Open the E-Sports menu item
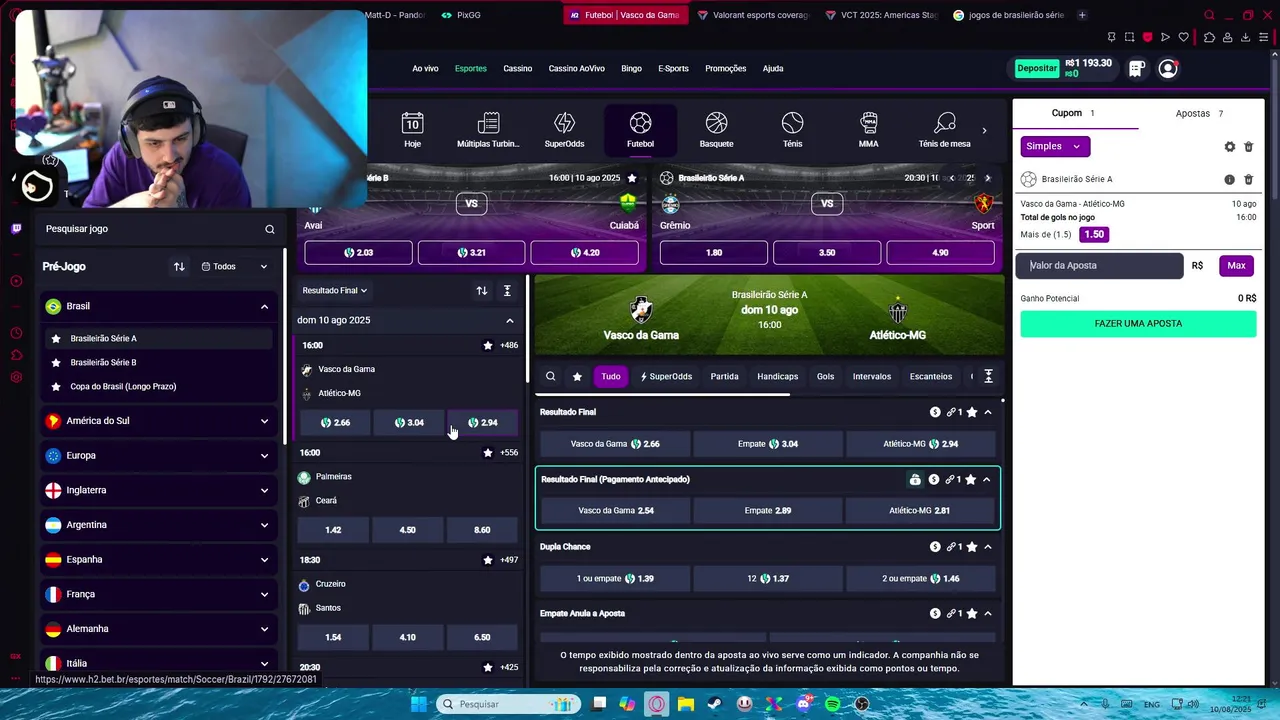Viewport: 1280px width, 720px height. coord(673,68)
